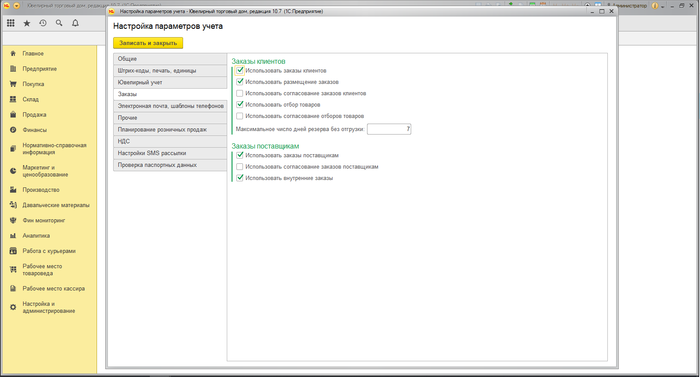Image resolution: width=700 pixels, height=377 pixels.
Task: Click the 1C logo in main title bar
Action: 6,6
